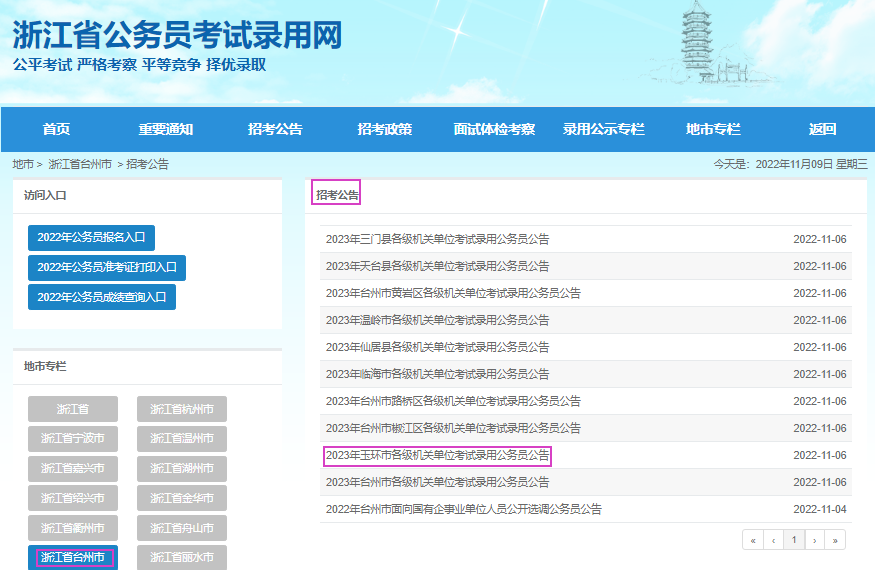The height and width of the screenshot is (570, 875).
Task: Jump to last page using » pagination arrow
Action: (x=835, y=540)
